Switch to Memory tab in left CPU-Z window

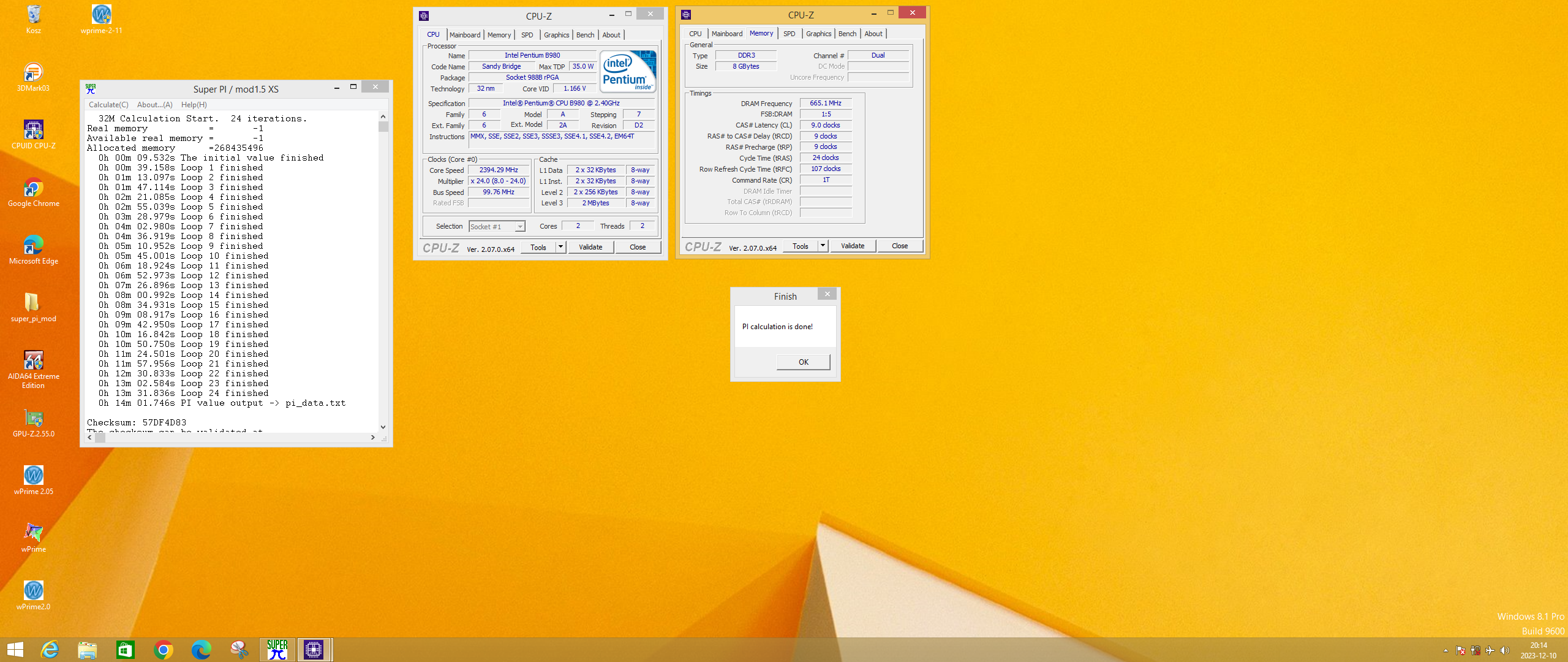point(499,35)
